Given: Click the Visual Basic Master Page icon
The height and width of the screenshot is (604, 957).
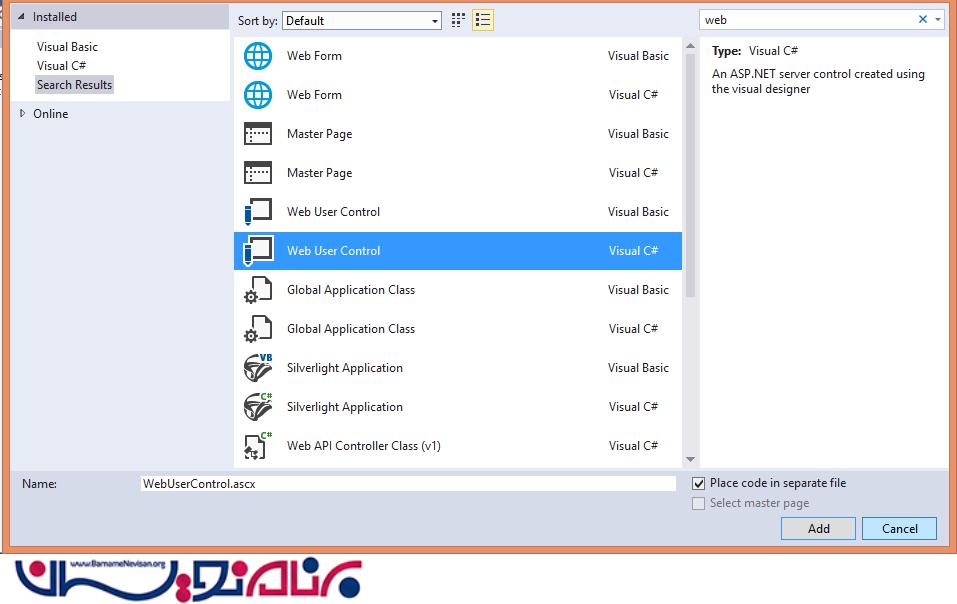Looking at the screenshot, I should click(258, 134).
